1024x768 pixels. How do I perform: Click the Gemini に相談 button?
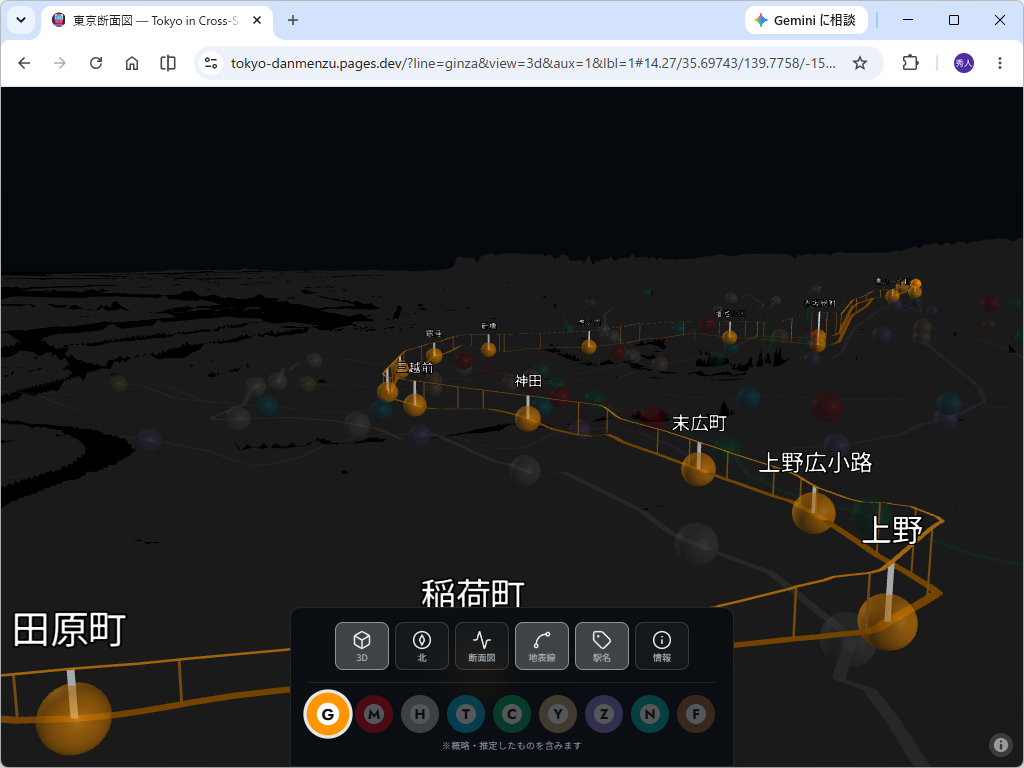(x=806, y=20)
